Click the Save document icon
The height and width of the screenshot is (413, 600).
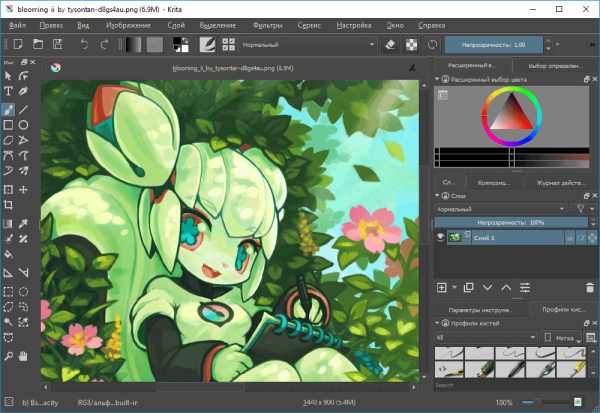coord(55,45)
